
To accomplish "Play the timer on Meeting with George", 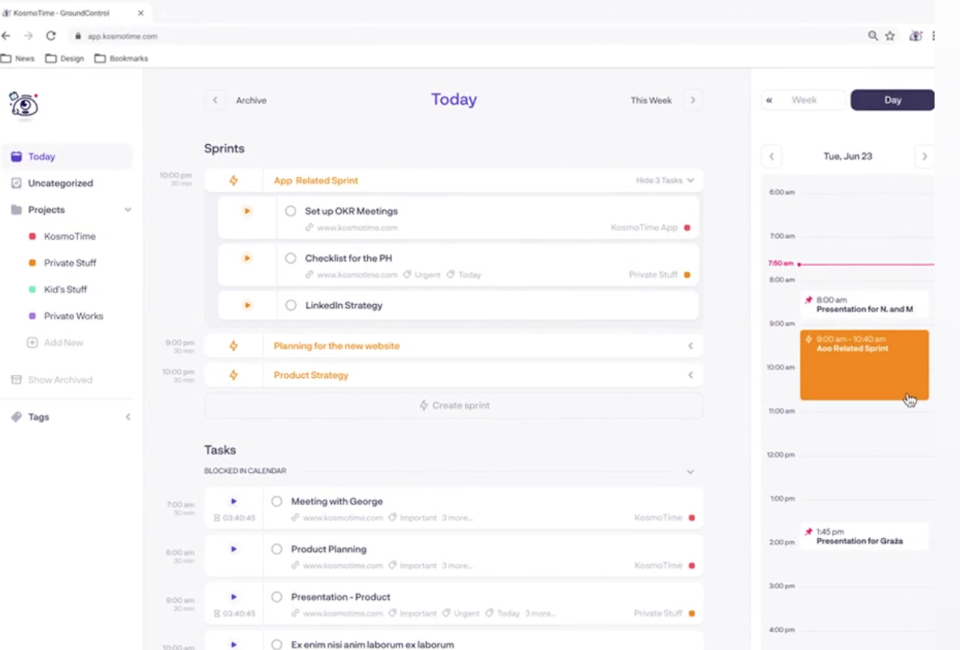I will click(233, 501).
